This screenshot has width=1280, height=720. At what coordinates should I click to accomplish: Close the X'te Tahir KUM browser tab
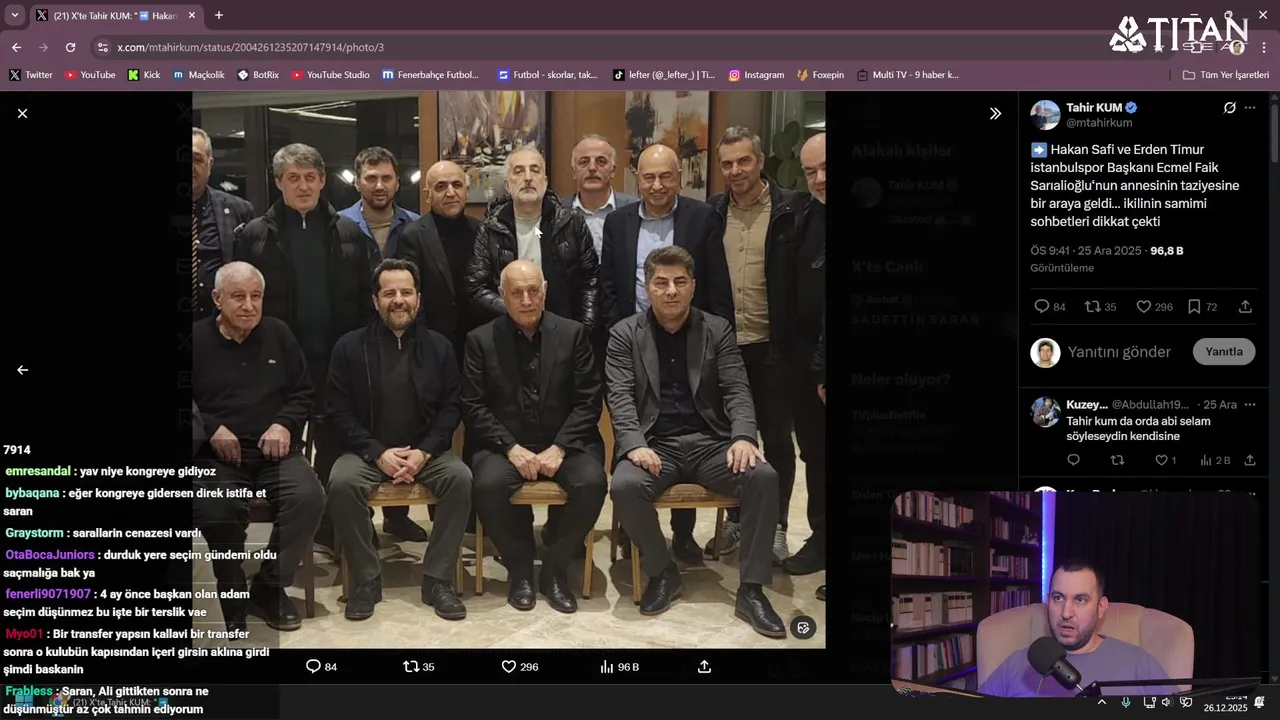[x=192, y=15]
